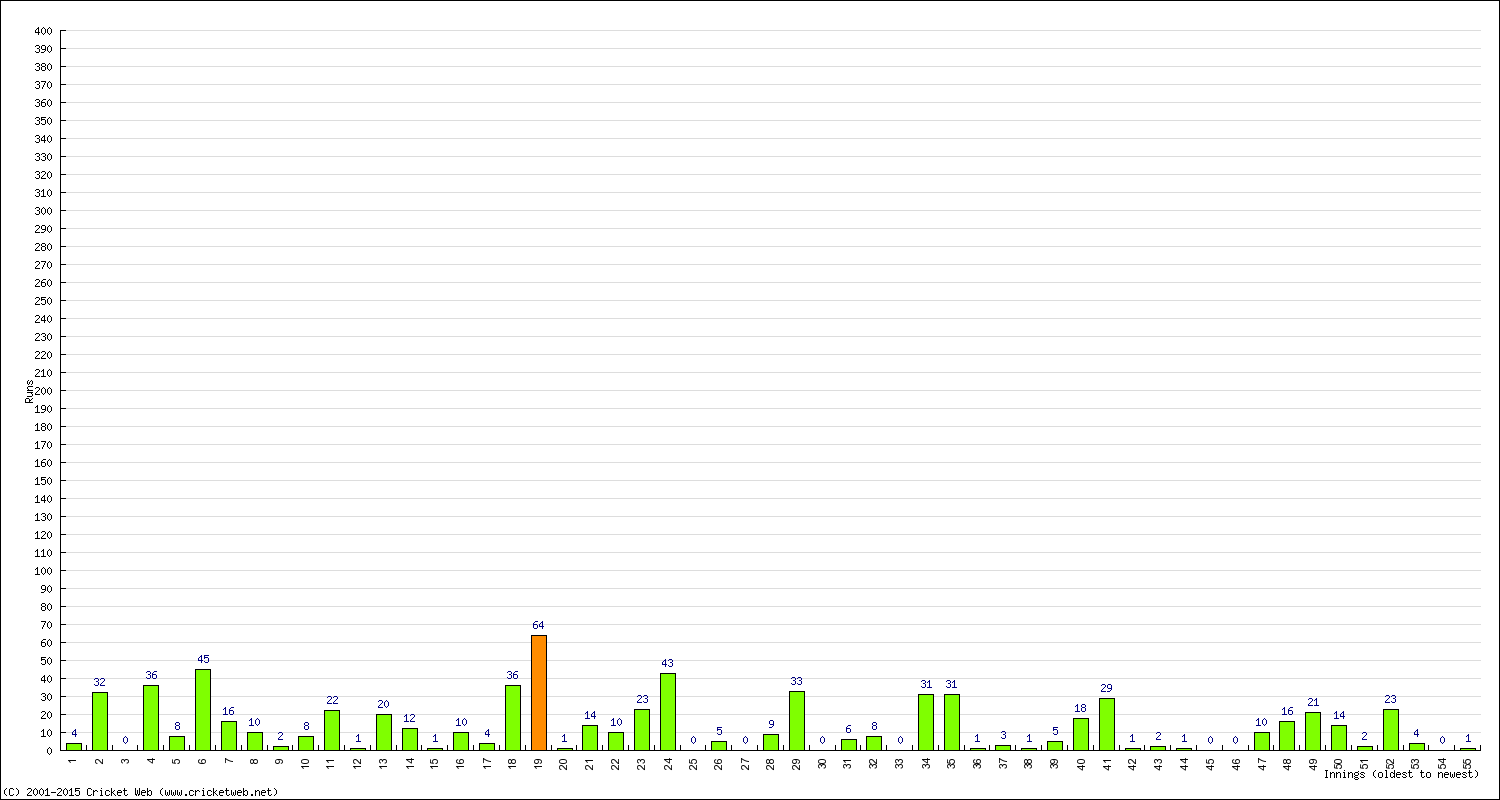Click the value label 21
Screen dimensions: 1500x800
(x=1313, y=702)
